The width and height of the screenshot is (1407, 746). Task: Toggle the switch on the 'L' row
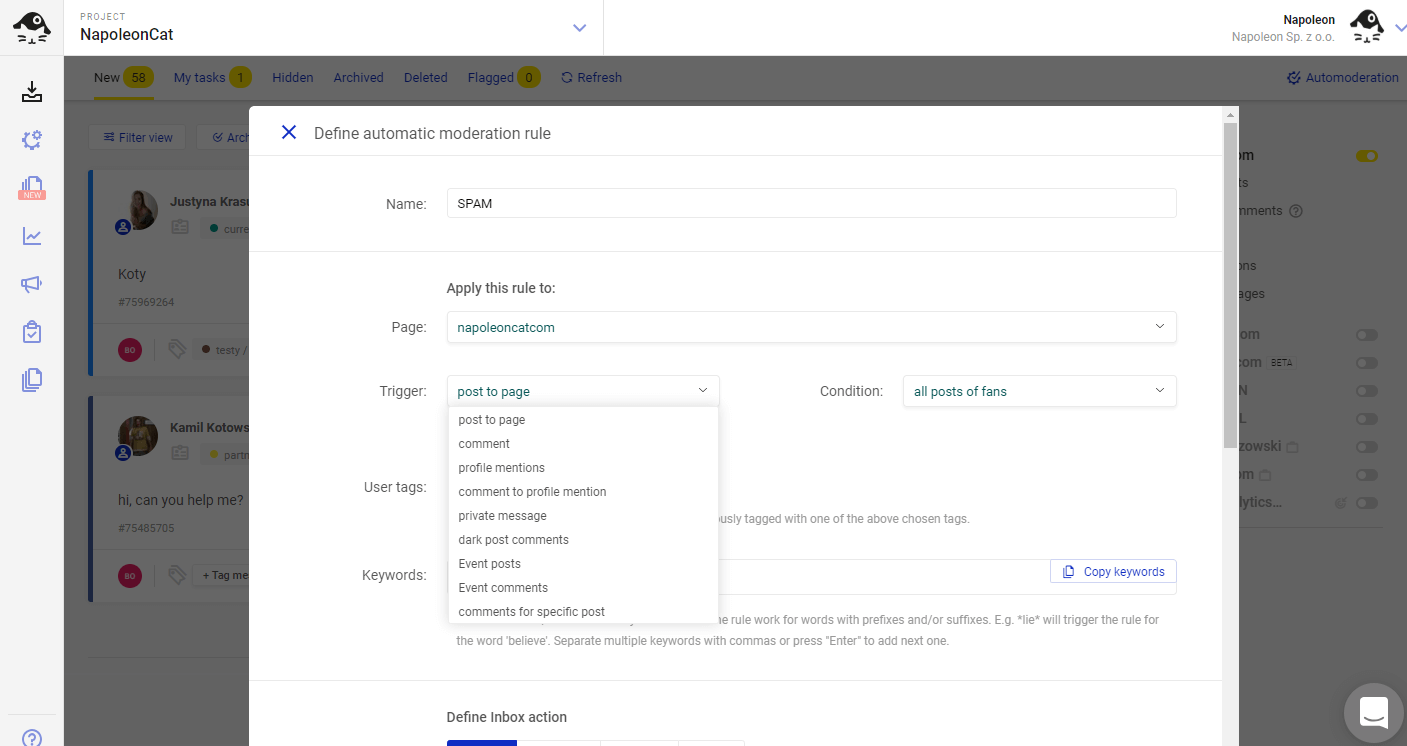click(1367, 419)
